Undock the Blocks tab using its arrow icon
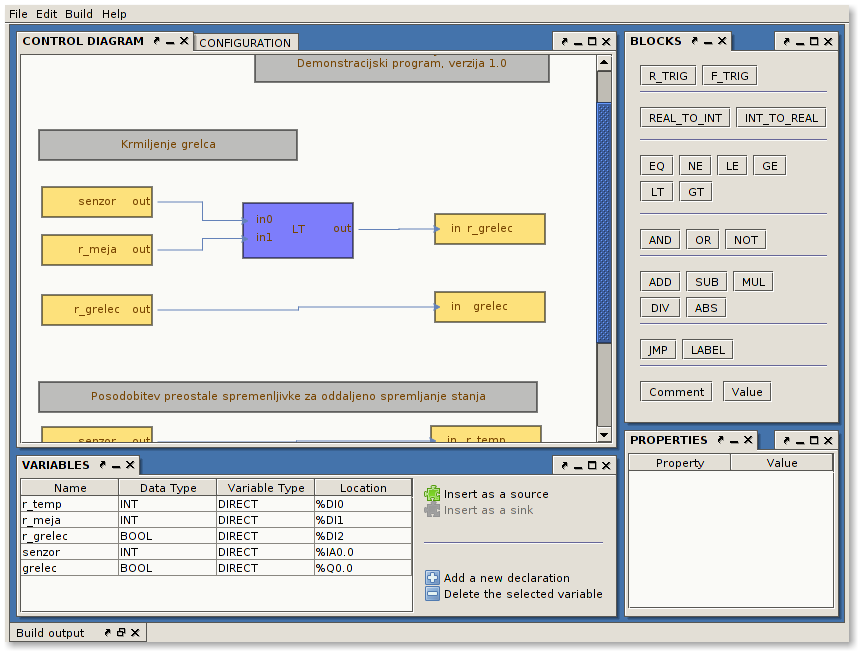Viewport: 858px width, 651px height. [x=694, y=42]
